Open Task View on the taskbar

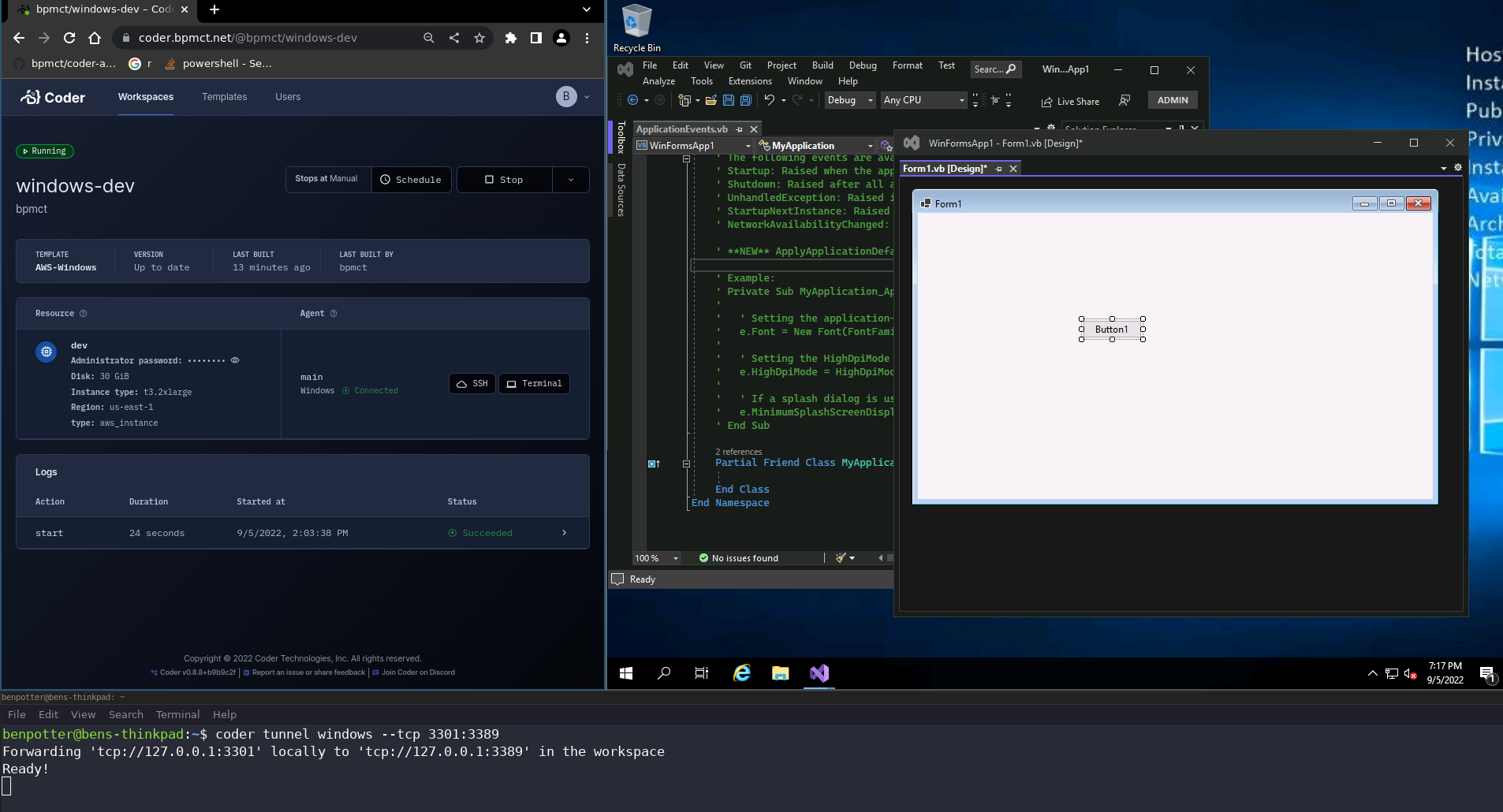click(x=702, y=673)
